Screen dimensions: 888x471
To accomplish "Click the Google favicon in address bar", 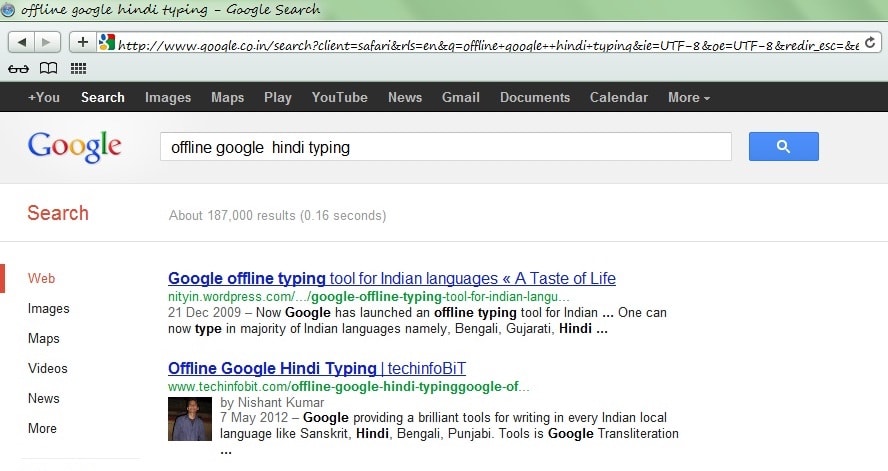I will point(107,43).
